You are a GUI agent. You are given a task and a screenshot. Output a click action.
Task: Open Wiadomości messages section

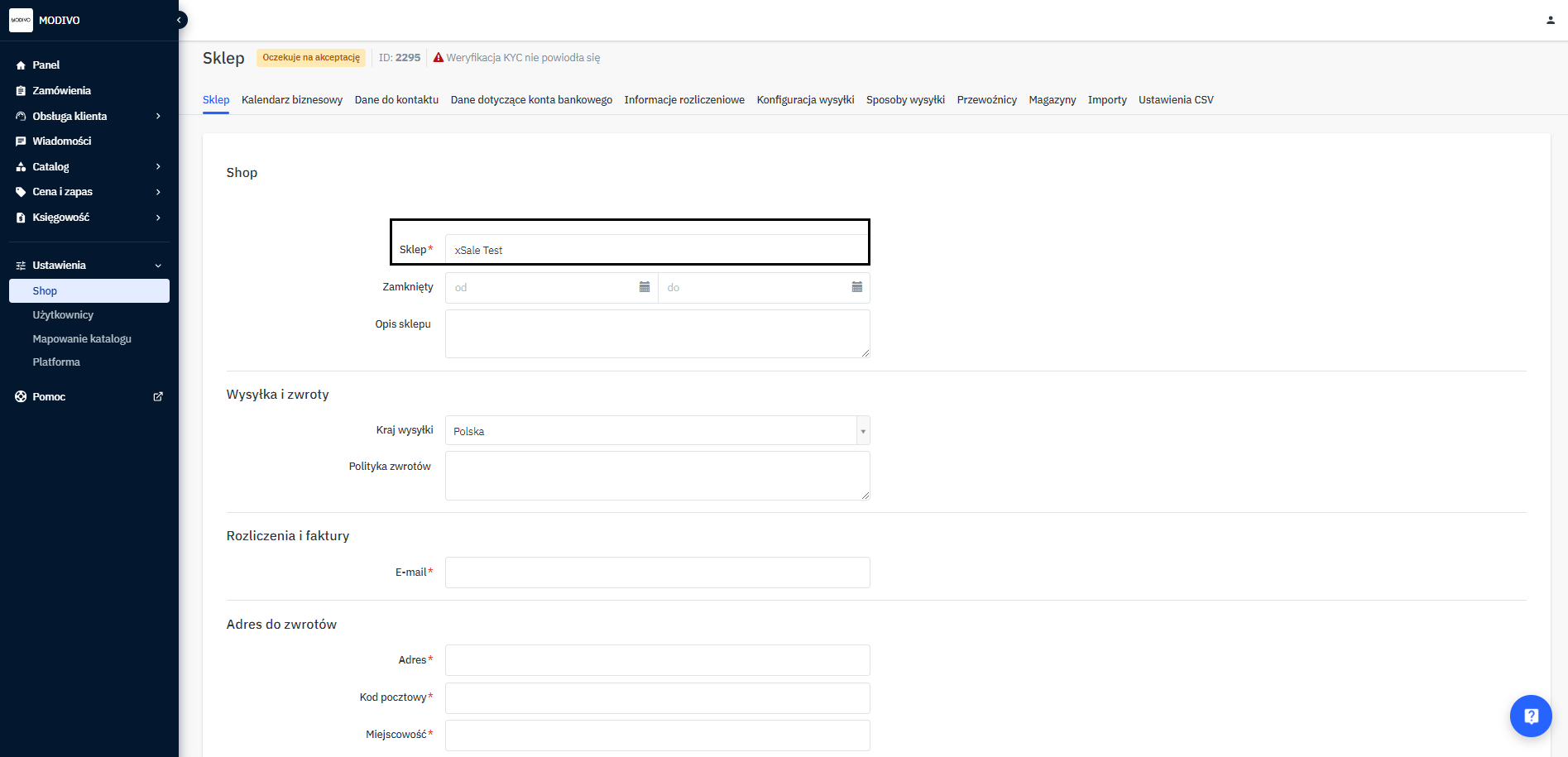point(62,141)
